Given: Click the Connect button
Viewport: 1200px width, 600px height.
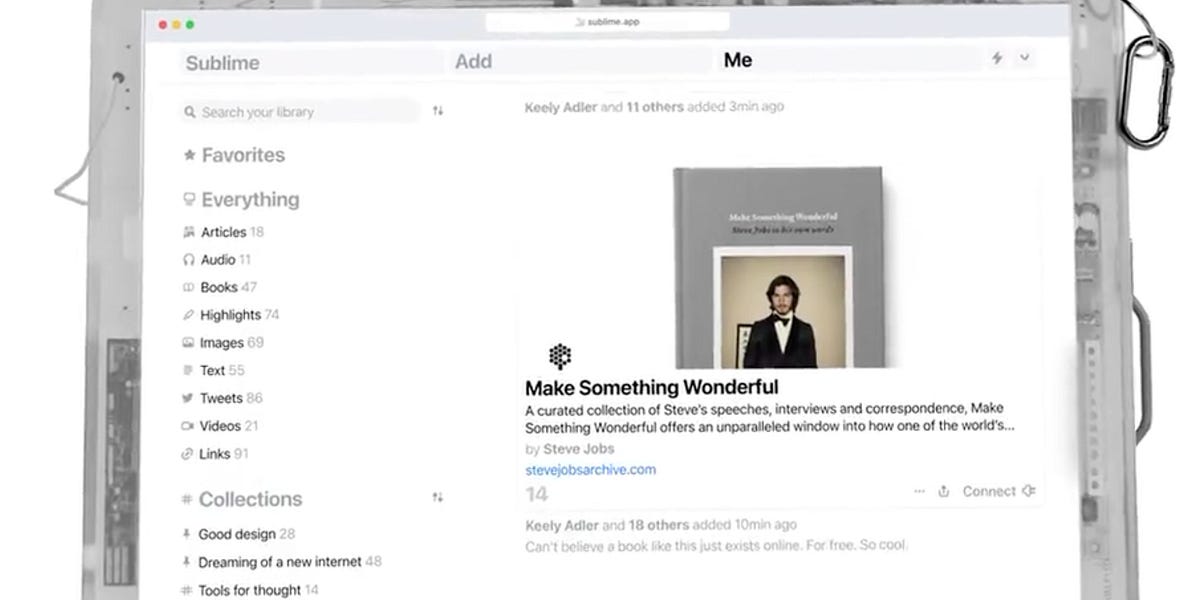Looking at the screenshot, I should click(998, 491).
